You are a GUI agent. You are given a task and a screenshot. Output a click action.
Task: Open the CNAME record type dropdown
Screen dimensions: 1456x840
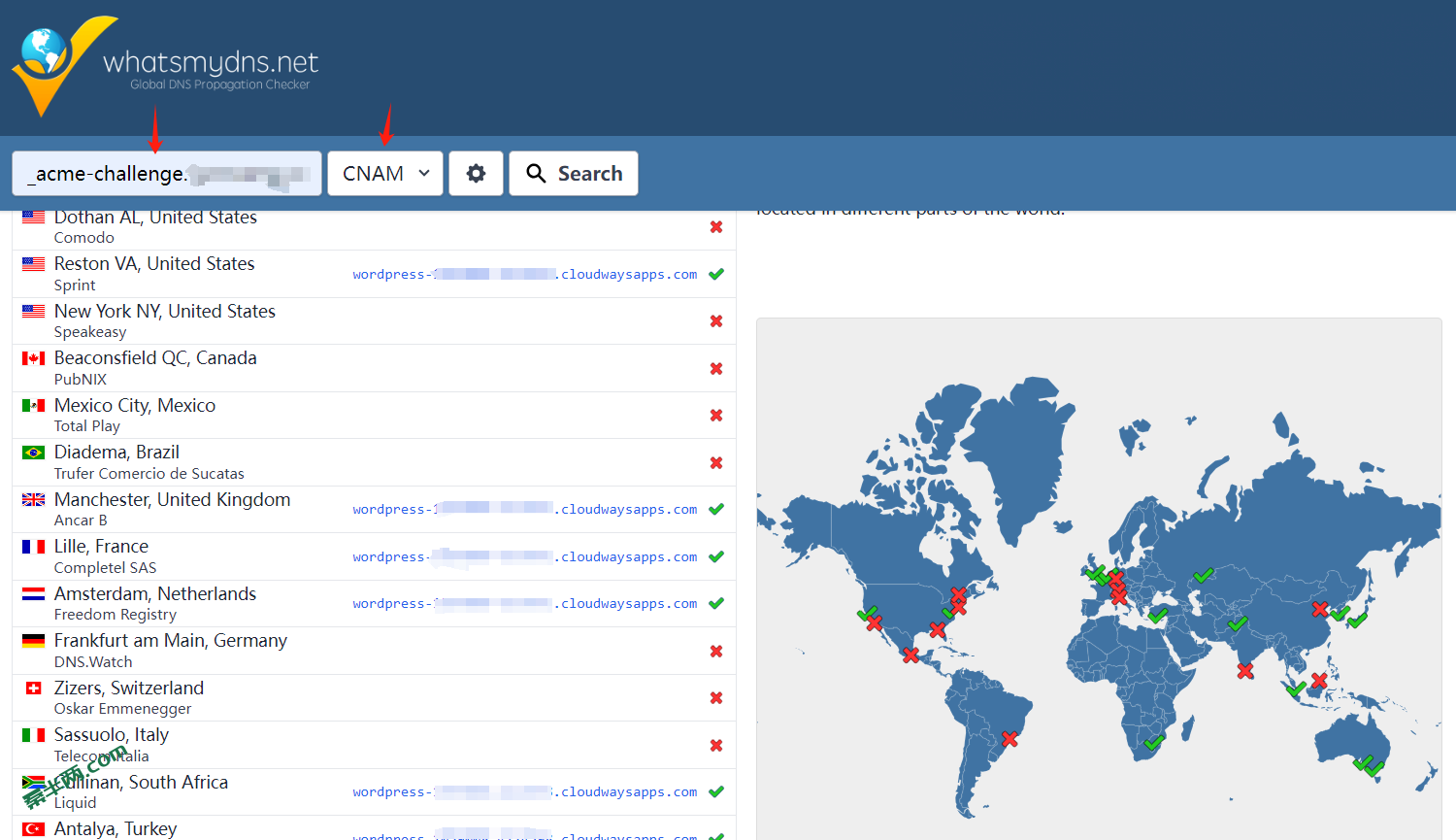tap(385, 173)
